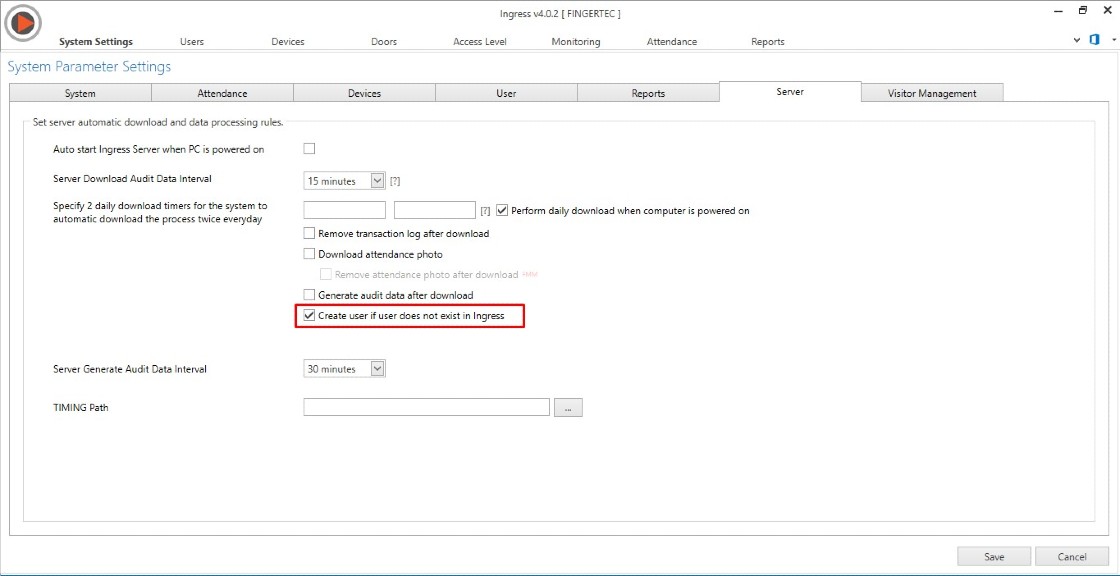Switch to the System tab
The width and height of the screenshot is (1120, 576).
pyautogui.click(x=80, y=93)
